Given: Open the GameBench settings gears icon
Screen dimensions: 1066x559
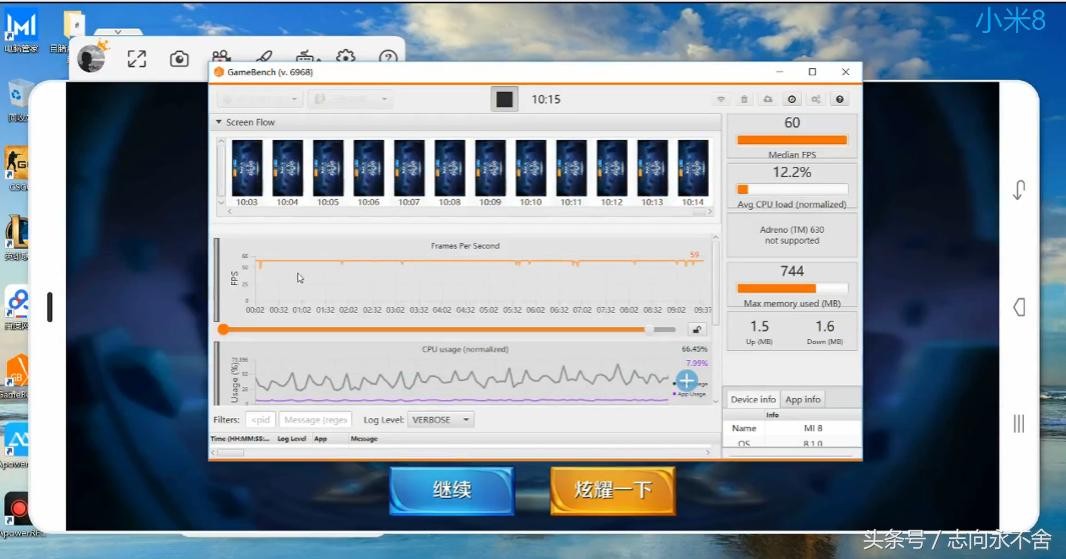Looking at the screenshot, I should click(x=816, y=100).
